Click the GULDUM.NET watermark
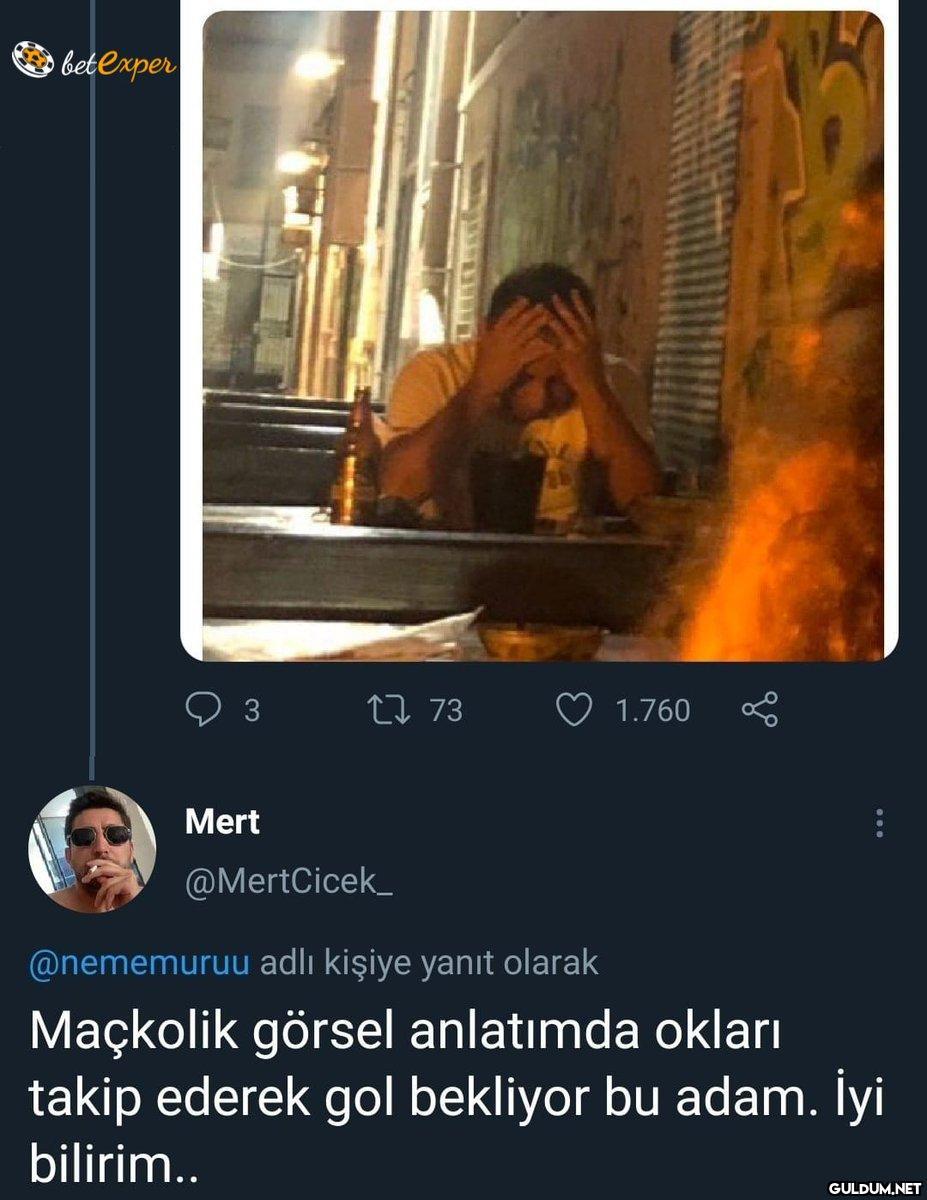Screen dimensions: 927x1200 (873, 1187)
